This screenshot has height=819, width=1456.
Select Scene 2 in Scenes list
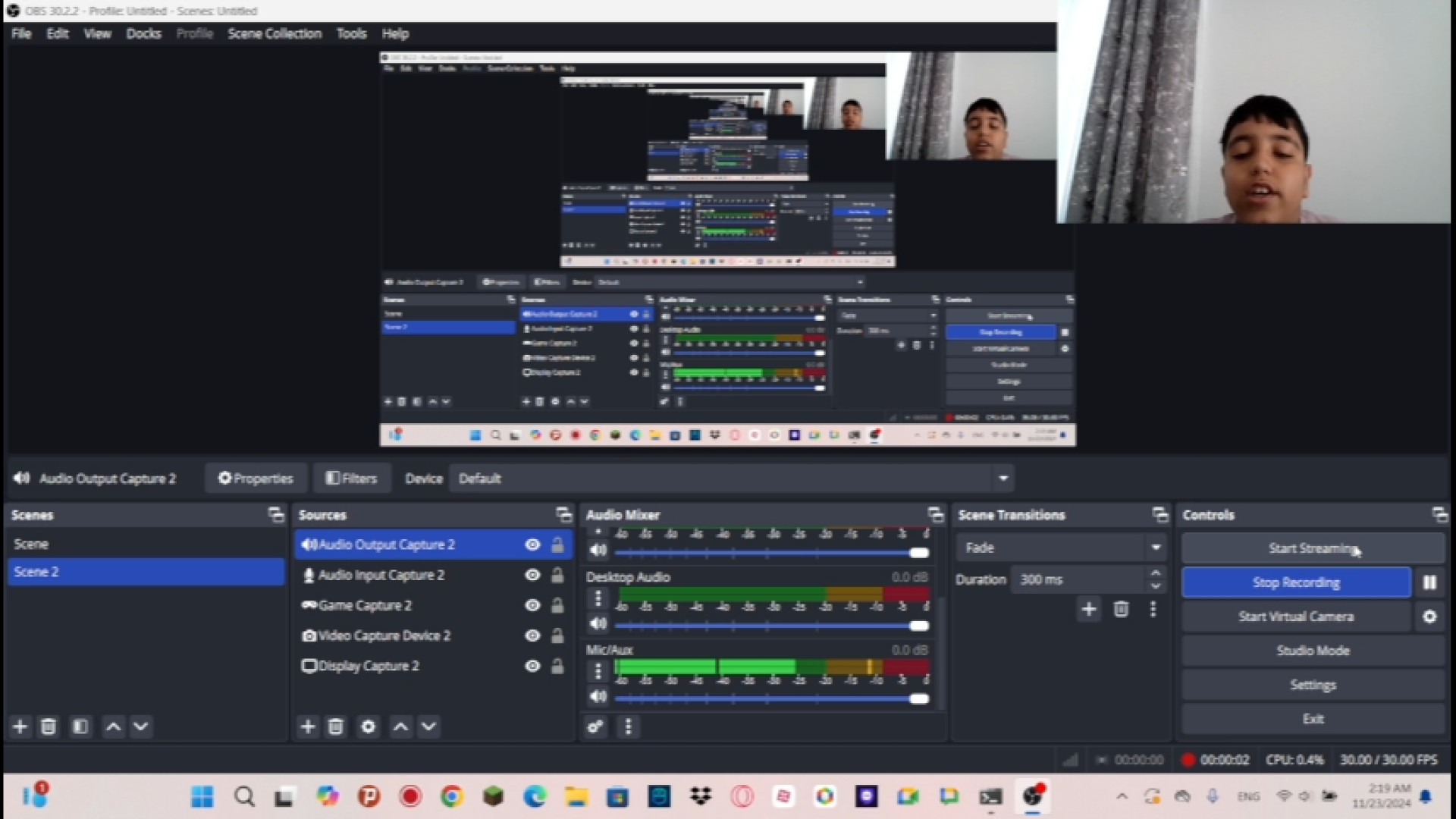(146, 572)
